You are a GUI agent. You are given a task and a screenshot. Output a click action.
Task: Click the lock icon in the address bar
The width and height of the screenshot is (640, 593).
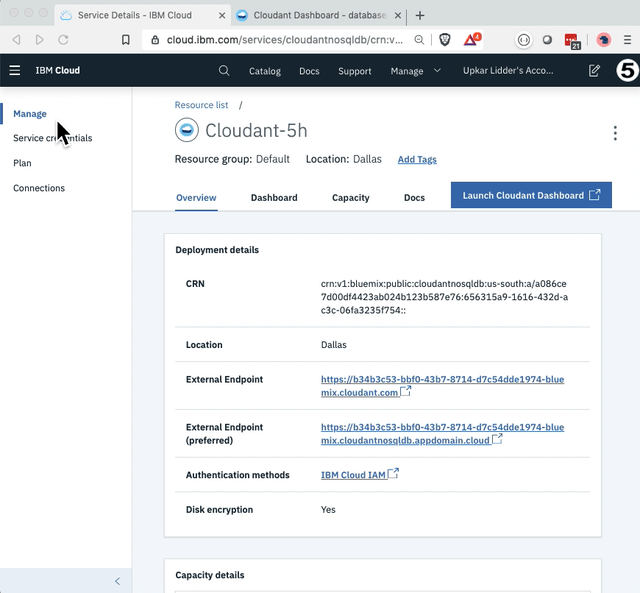[x=155, y=40]
